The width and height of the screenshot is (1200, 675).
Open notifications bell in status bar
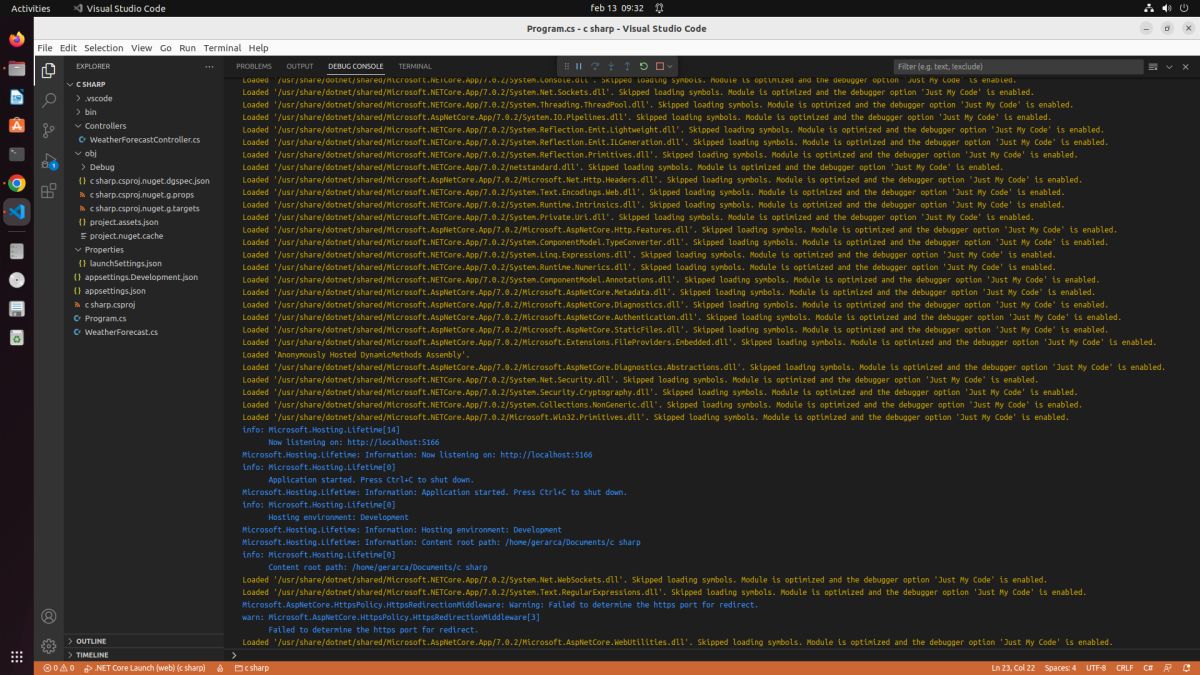(1189, 668)
